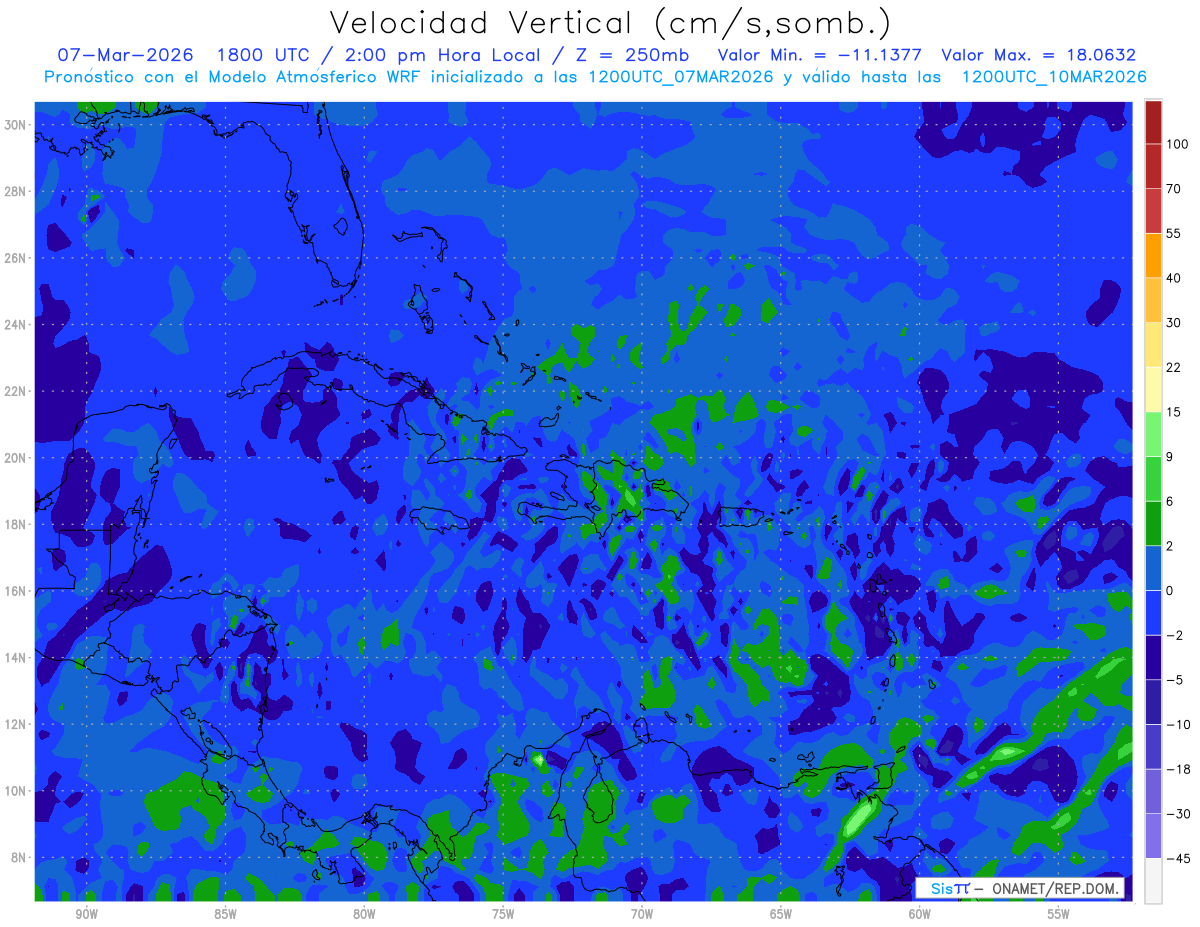Pick the yellow swatch between 22 and 30
Image resolution: width=1200 pixels, height=927 pixels.
click(1153, 345)
